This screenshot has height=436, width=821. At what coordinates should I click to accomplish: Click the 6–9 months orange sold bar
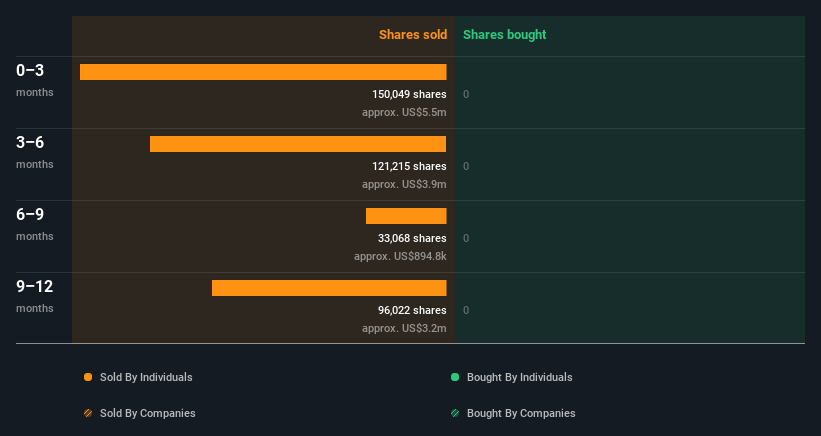pyautogui.click(x=406, y=216)
